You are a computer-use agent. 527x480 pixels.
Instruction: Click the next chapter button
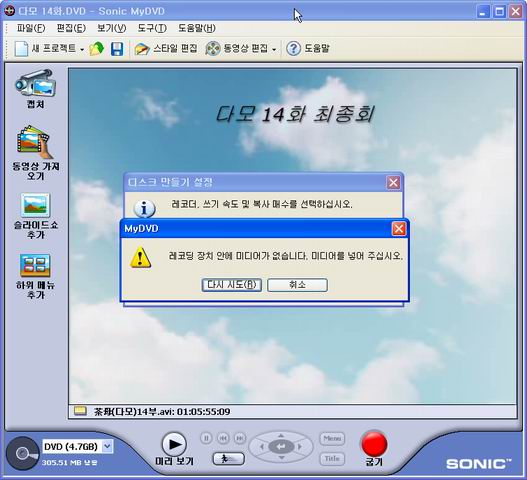[x=240, y=438]
